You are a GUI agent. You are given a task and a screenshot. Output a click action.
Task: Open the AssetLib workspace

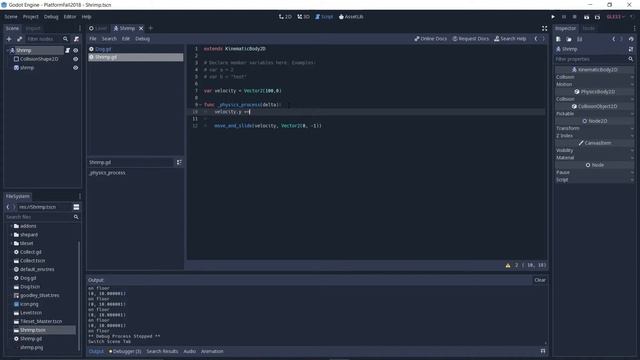pyautogui.click(x=351, y=17)
